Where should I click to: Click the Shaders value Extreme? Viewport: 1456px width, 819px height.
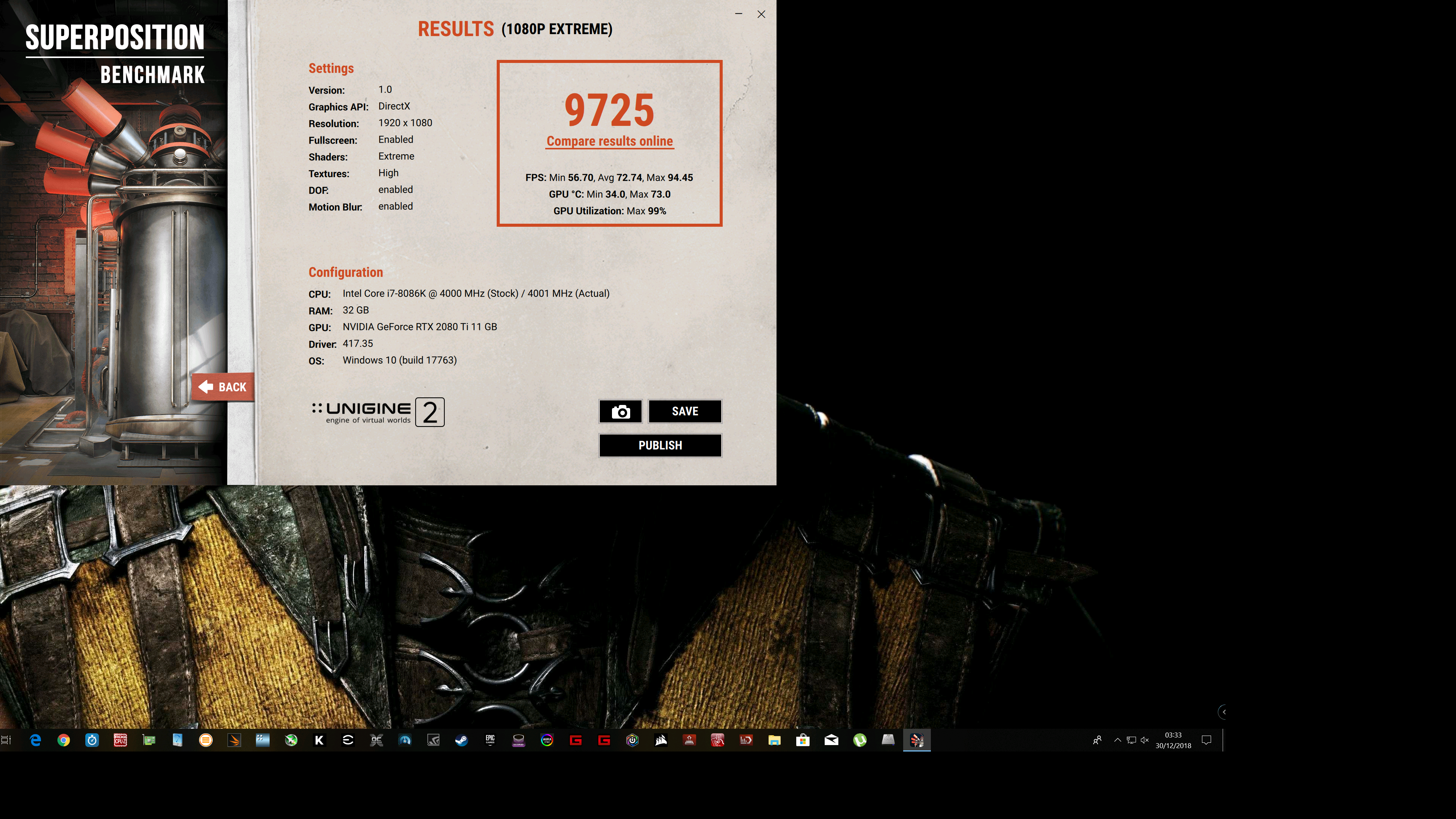point(396,156)
